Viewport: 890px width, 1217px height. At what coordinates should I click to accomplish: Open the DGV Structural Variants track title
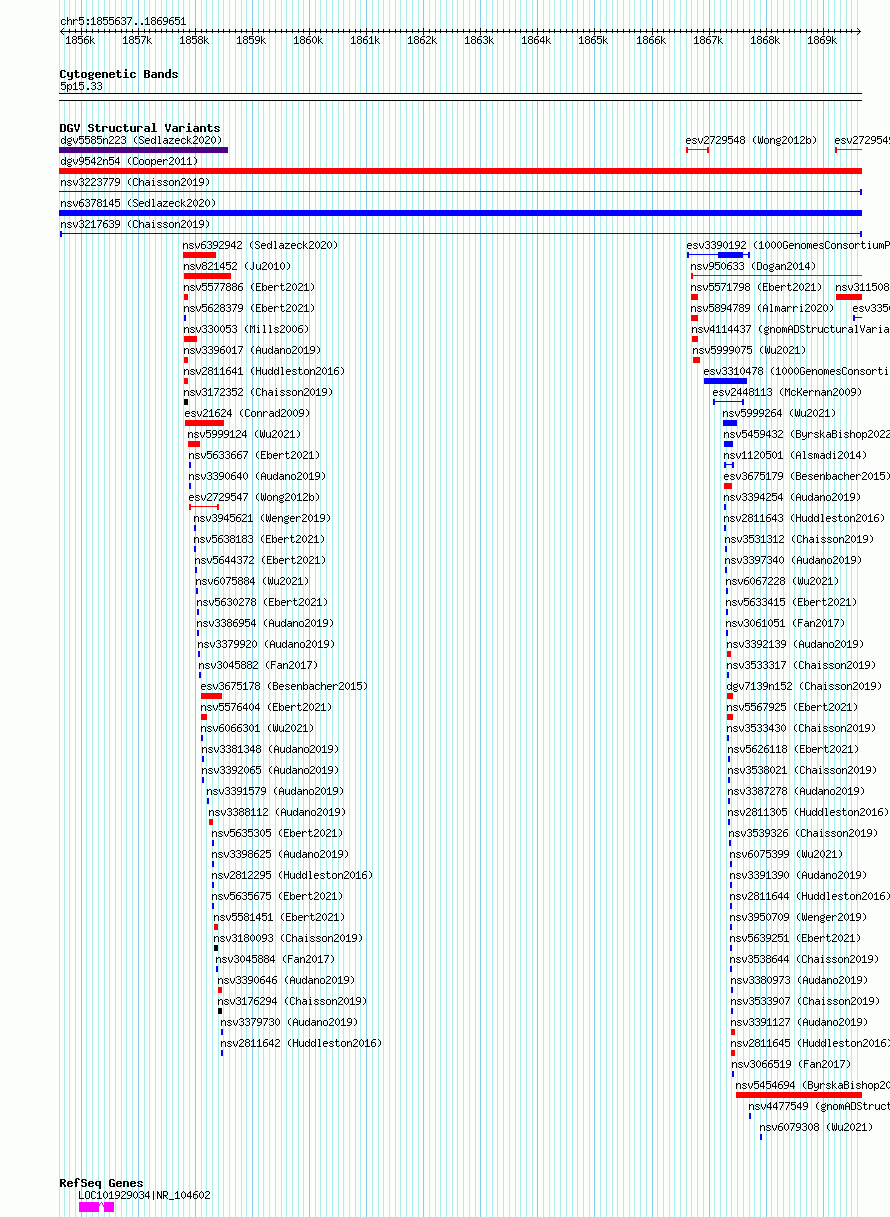140,128
